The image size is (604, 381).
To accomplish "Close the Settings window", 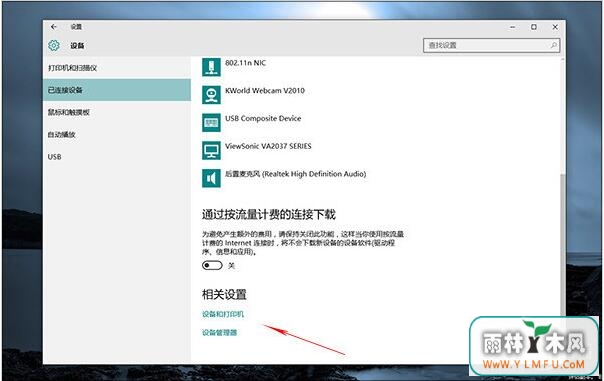I will click(555, 27).
